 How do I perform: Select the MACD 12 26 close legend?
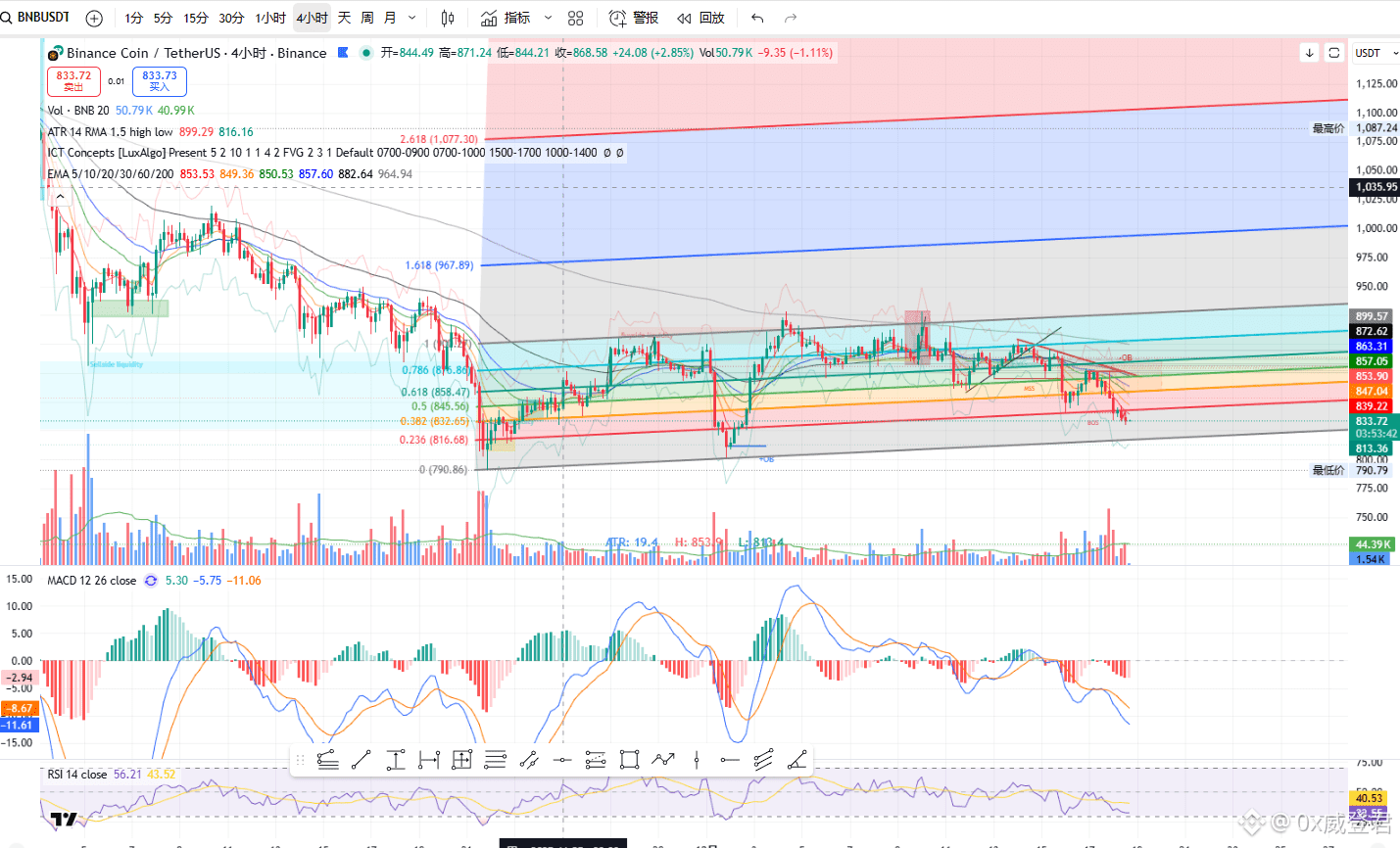(92, 581)
